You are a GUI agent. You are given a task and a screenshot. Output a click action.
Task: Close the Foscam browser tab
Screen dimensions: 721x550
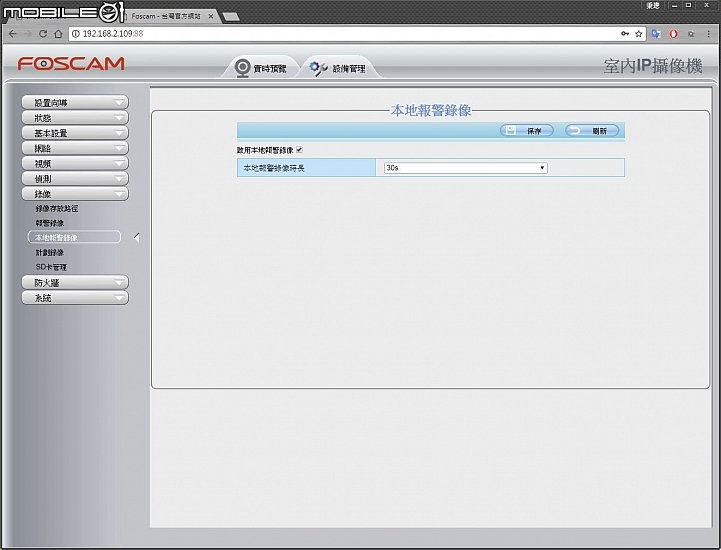point(211,16)
